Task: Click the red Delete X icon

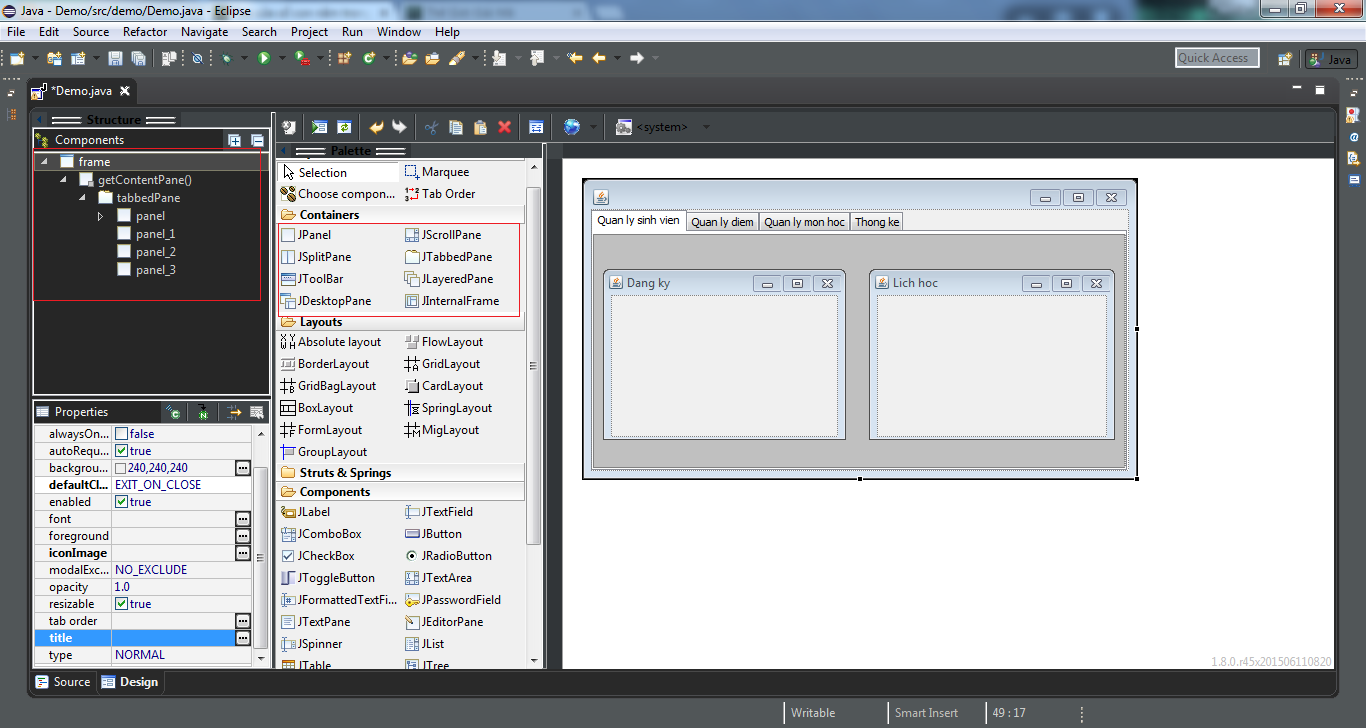Action: coord(504,127)
